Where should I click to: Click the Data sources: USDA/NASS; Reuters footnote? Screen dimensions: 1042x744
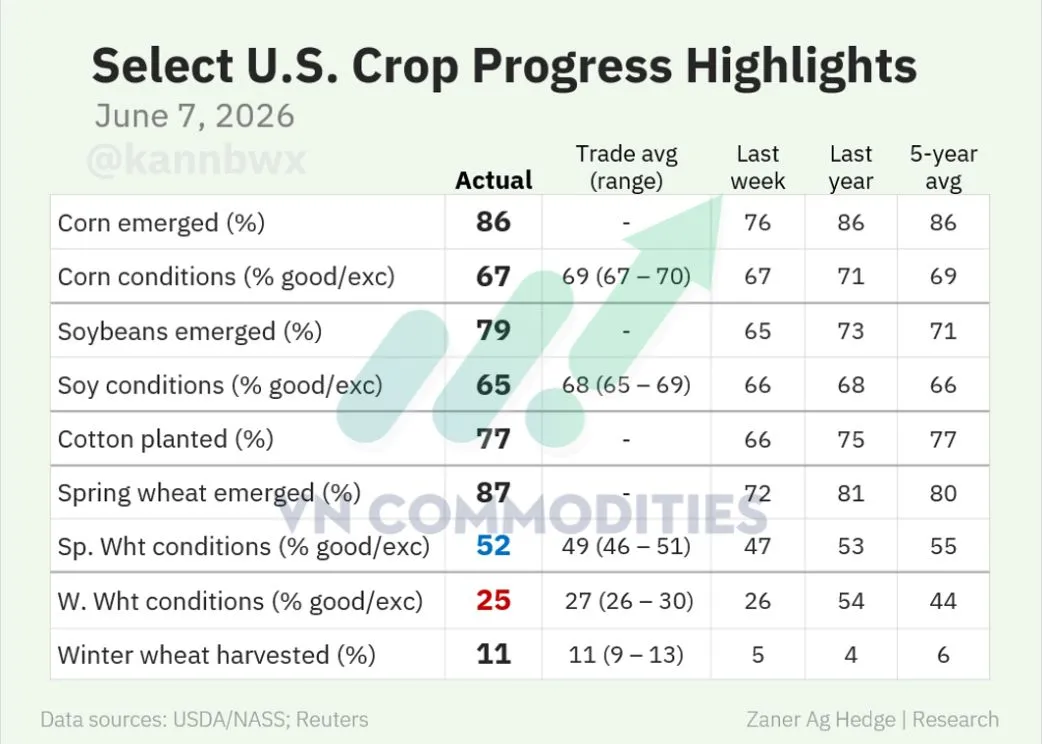[204, 720]
